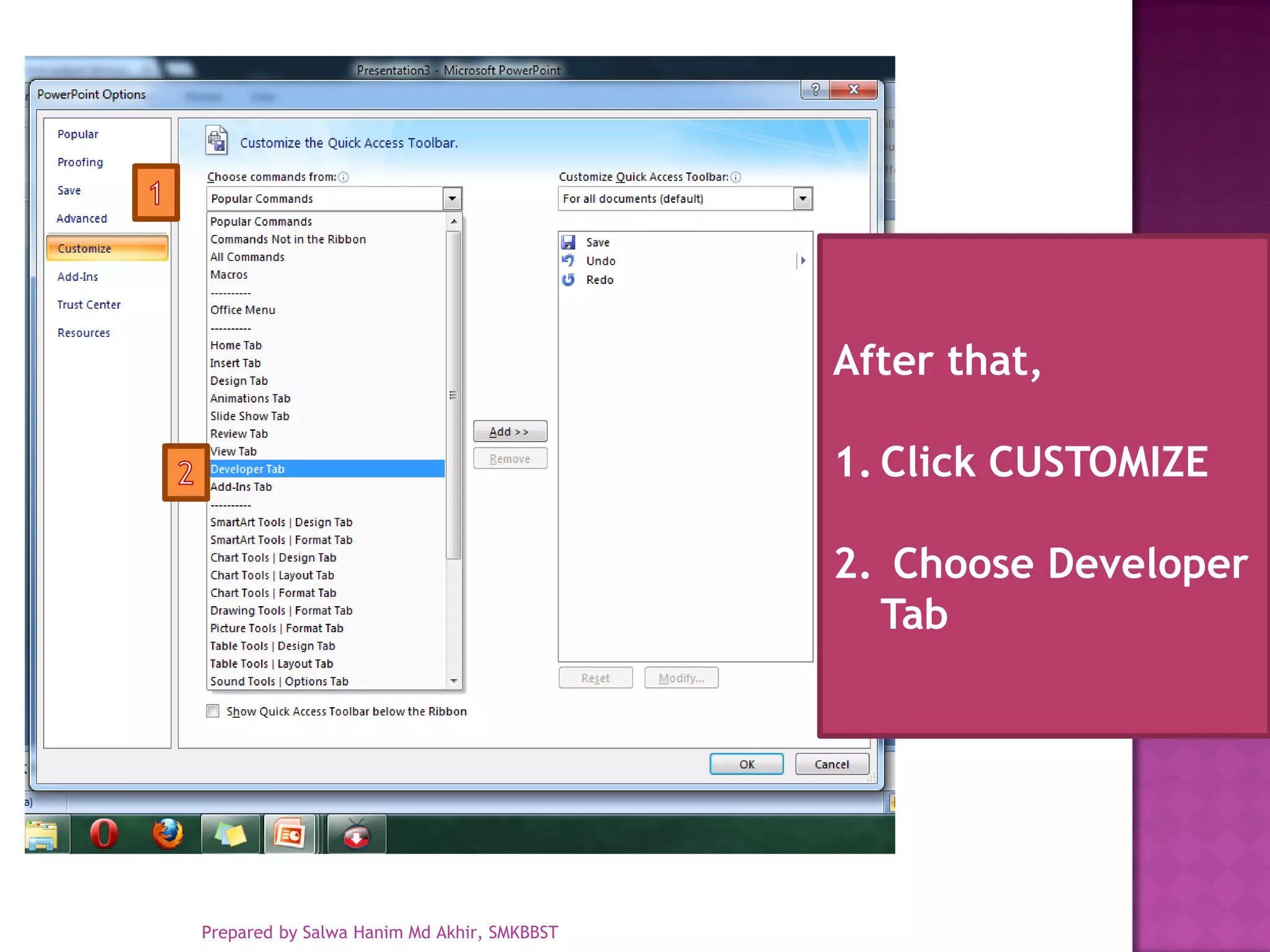Open the Sticky Notes taskbar icon
This screenshot has height=952, width=1270.
(x=230, y=834)
